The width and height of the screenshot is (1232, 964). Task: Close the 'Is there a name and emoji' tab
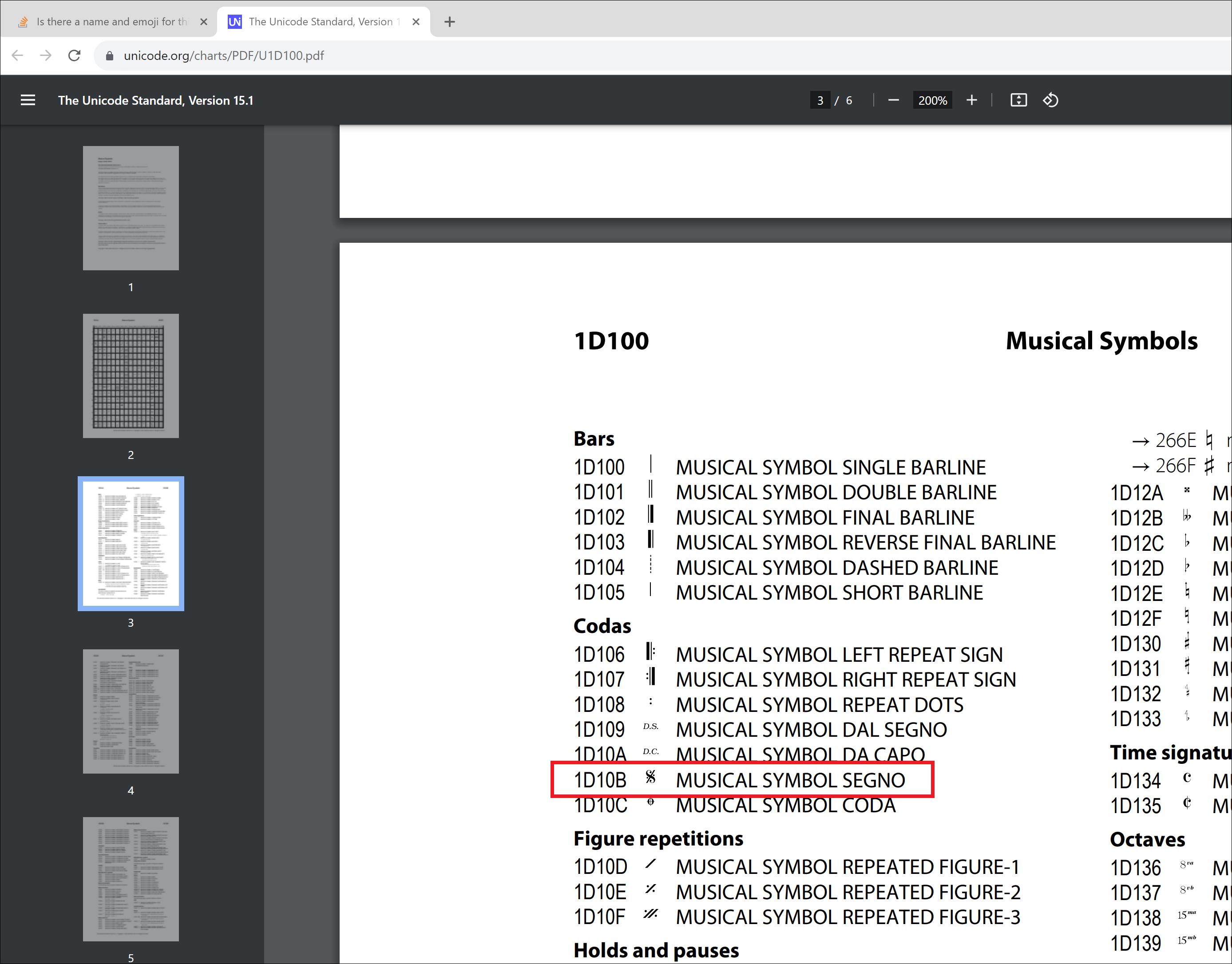204,22
